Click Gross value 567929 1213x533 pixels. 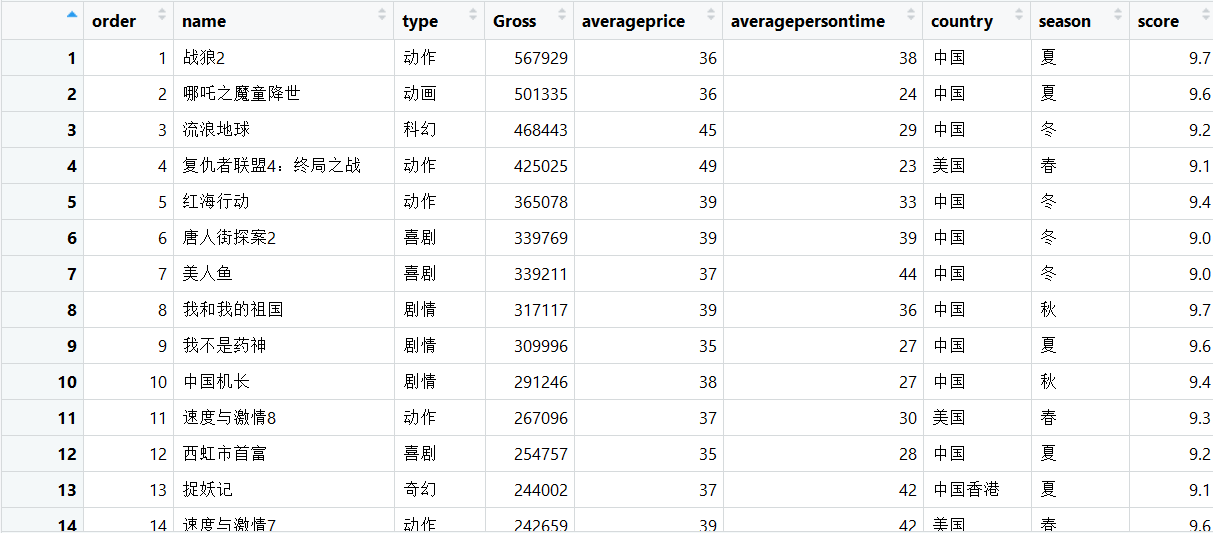[541, 58]
